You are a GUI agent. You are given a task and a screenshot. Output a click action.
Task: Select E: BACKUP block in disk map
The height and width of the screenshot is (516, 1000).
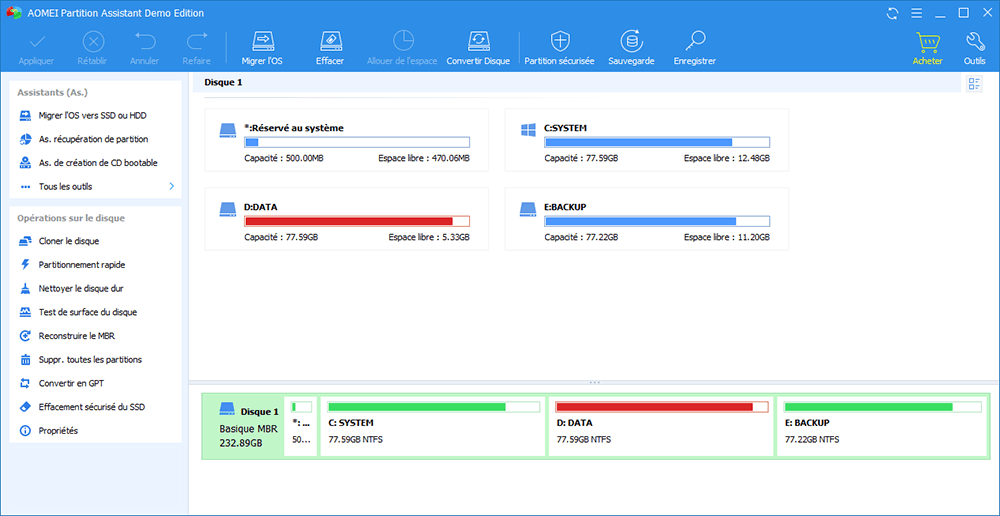883,426
